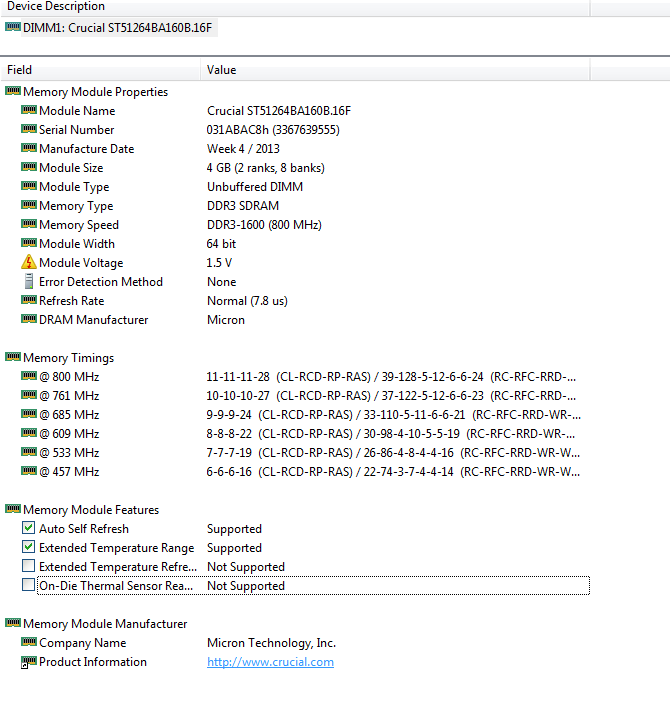This screenshot has height=721, width=670.
Task: Select the Memory Module Properties label
Action: pos(96,92)
